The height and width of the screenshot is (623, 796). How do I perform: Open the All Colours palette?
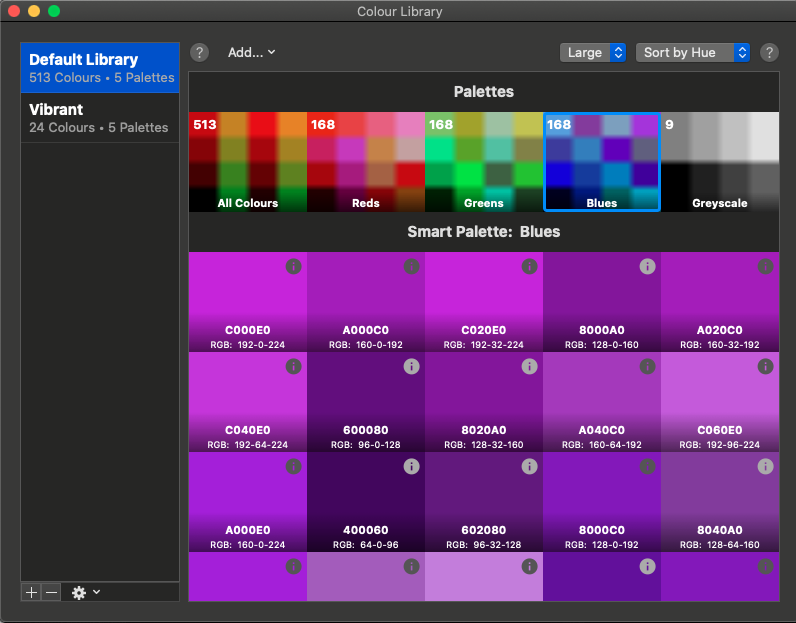(248, 162)
